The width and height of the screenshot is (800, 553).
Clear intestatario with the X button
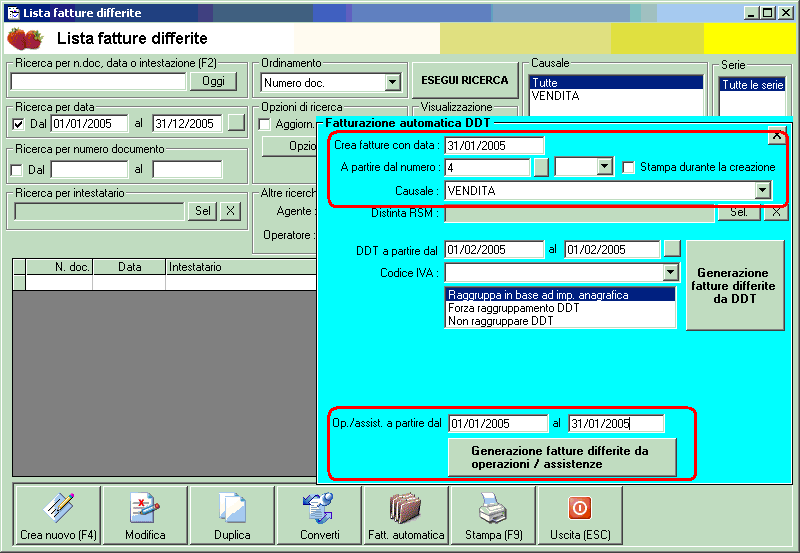coord(230,211)
